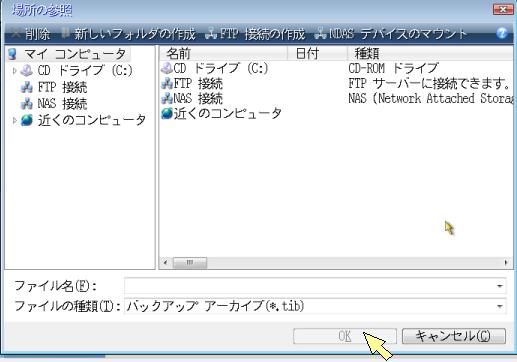This screenshot has width=517, height=362.
Task: Select マイ コンピュータ icon in tree
Action: (x=12, y=54)
